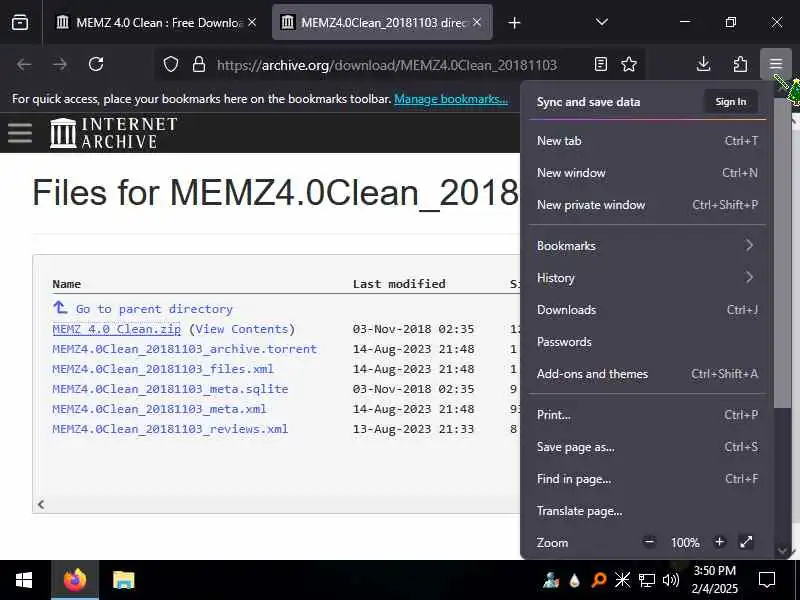The width and height of the screenshot is (800, 600).
Task: Click the Sign In button
Action: coord(731,102)
